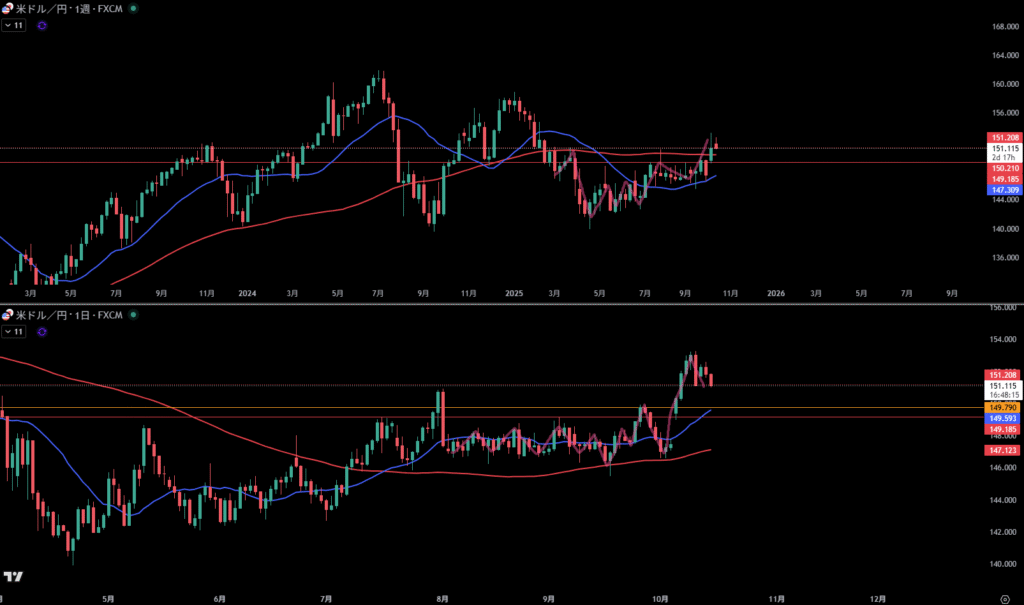
Task: Open symbol title 米ドル/円 1週 FXCM
Action: coord(70,7)
